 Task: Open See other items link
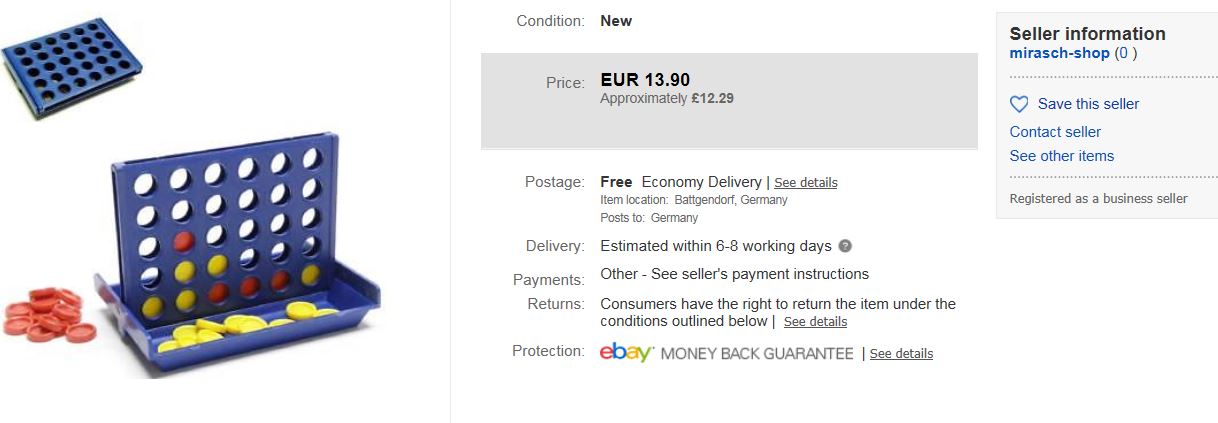[x=1062, y=156]
